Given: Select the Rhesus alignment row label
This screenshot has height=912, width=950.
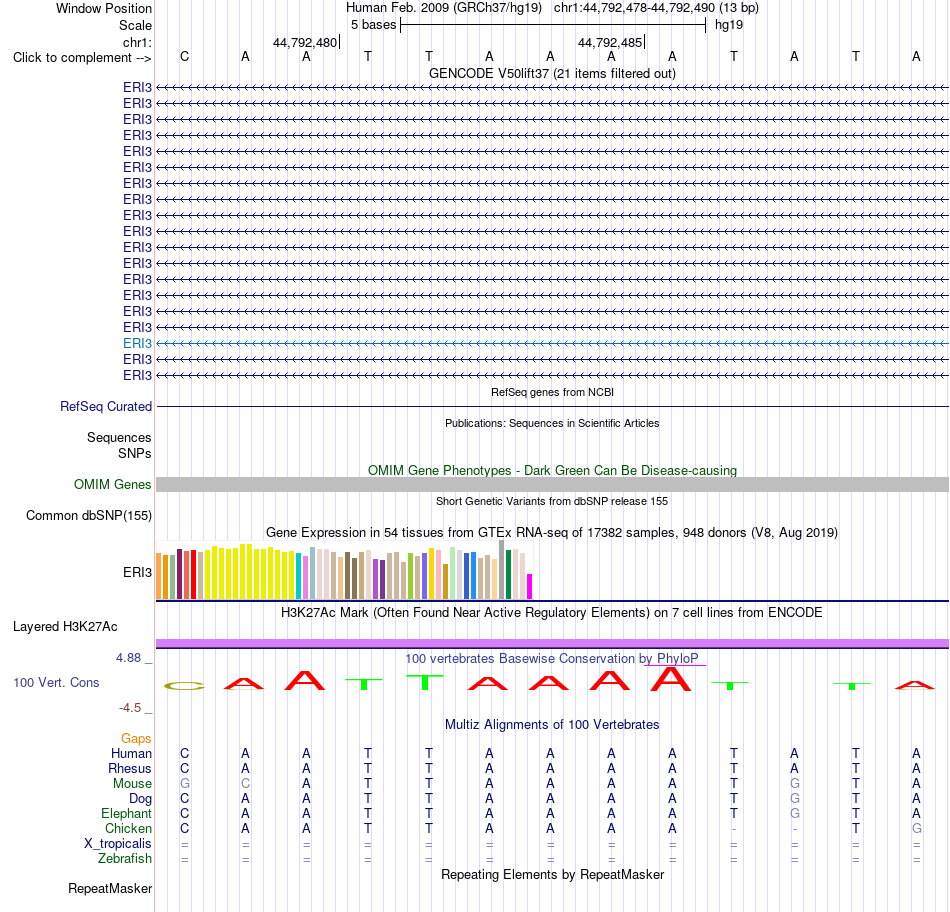Looking at the screenshot, I should pyautogui.click(x=130, y=768).
